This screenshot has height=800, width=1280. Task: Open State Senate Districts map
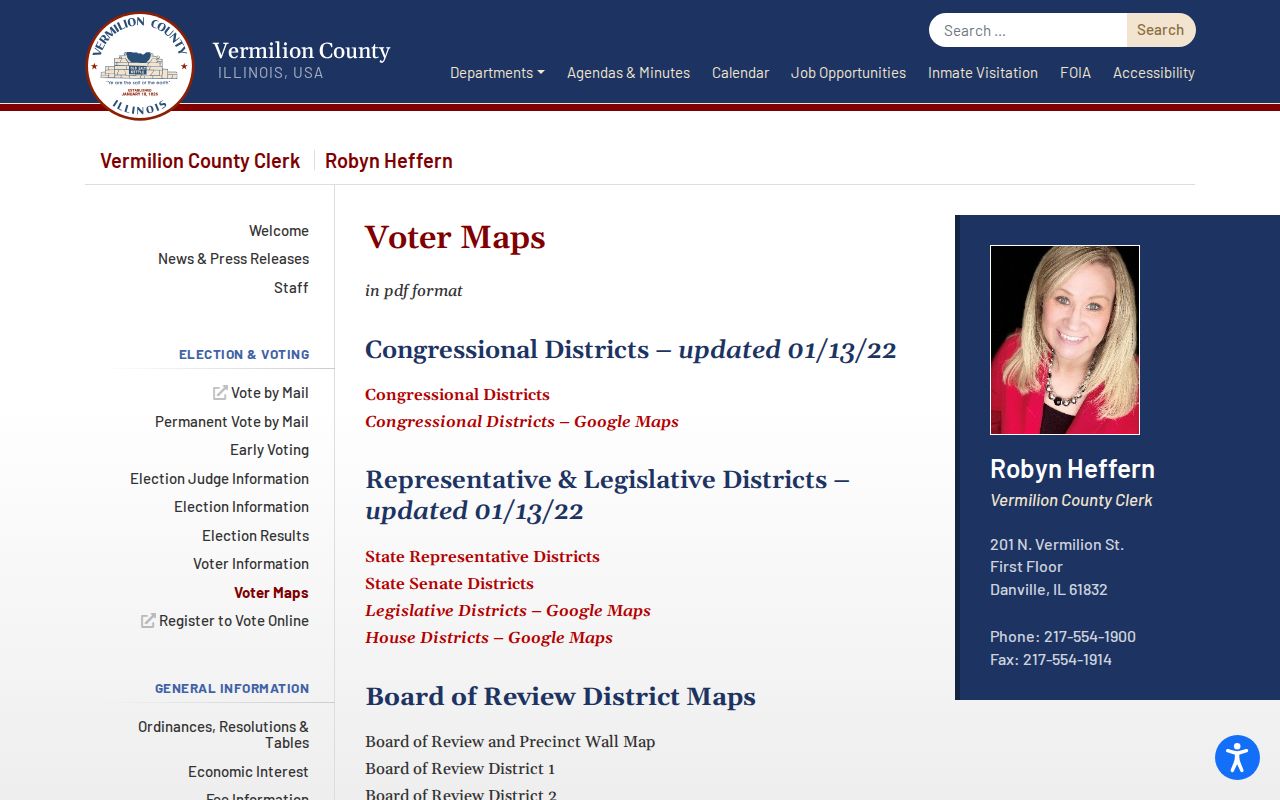click(449, 584)
